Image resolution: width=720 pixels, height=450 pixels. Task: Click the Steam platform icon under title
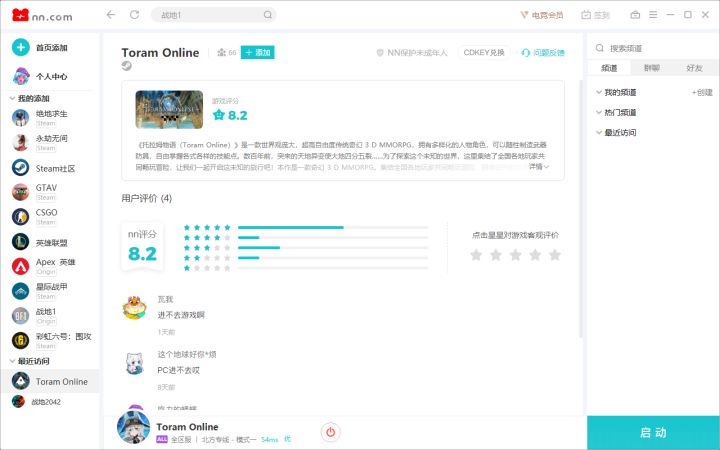pyautogui.click(x=127, y=66)
